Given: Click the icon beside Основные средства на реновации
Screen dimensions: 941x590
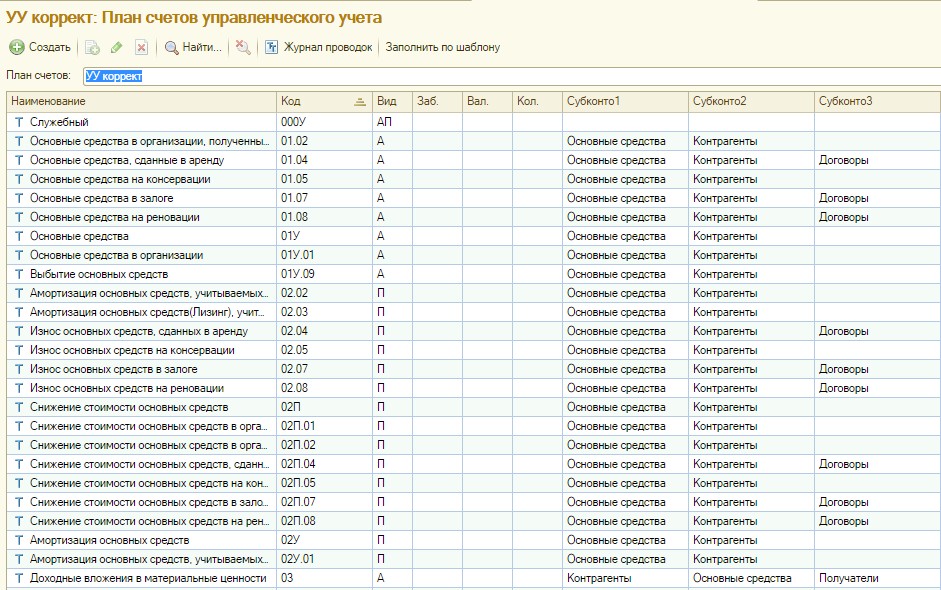Looking at the screenshot, I should tap(19, 217).
